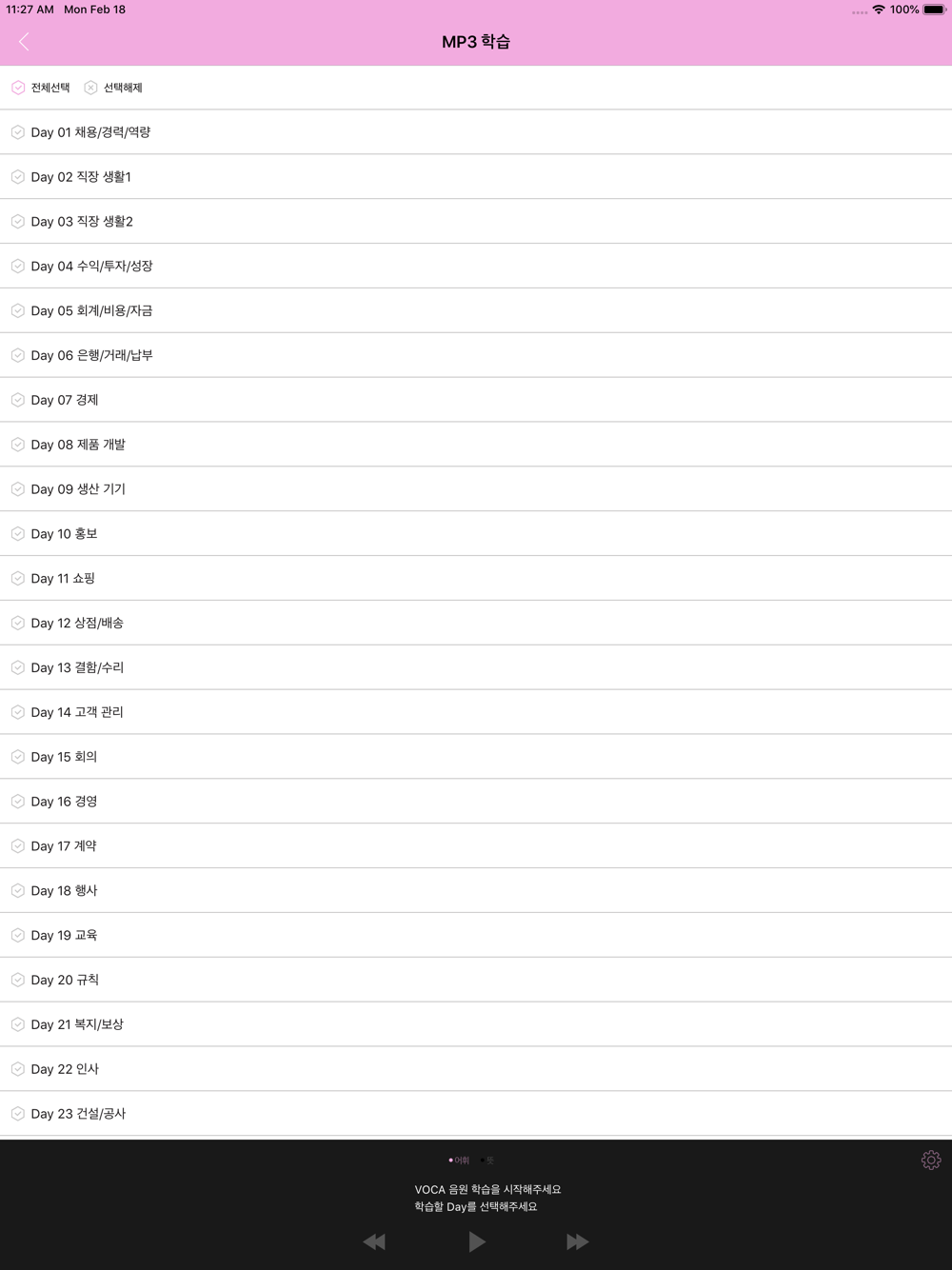Screen dimensions: 952x1270
Task: Switch to 어휘 mode in player
Action: 459,1161
